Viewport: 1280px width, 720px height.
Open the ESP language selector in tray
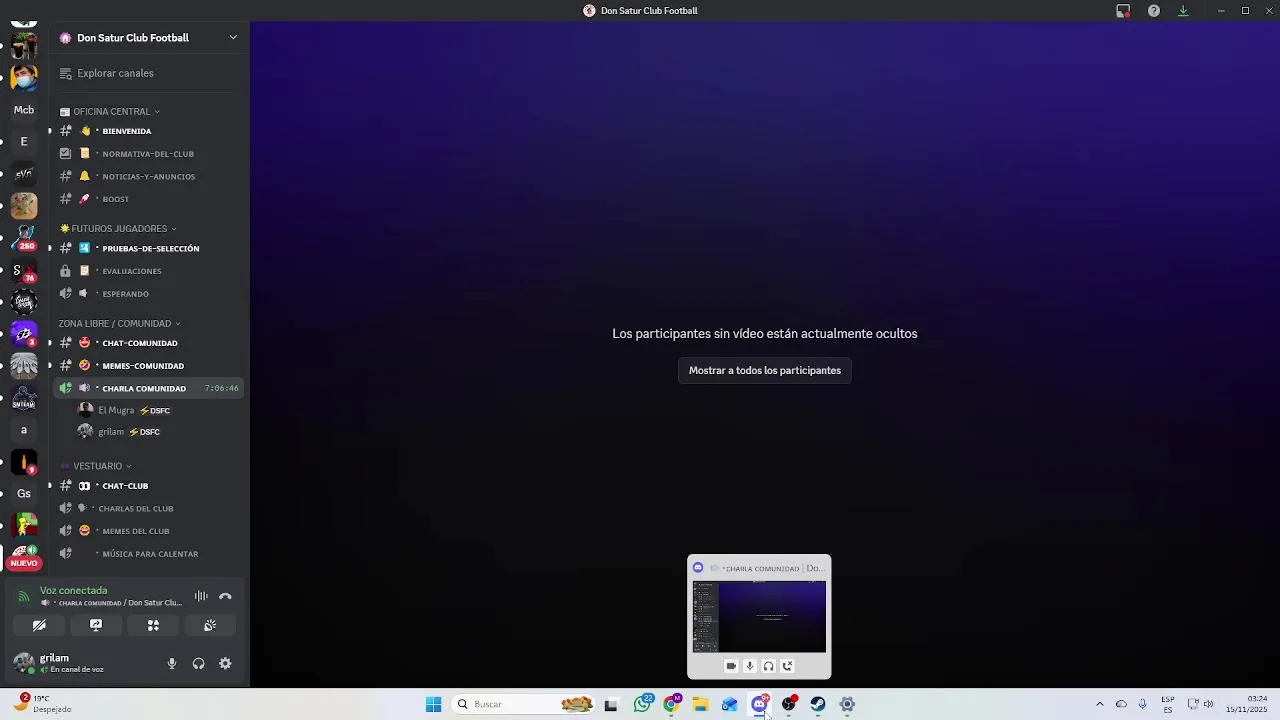pos(1168,704)
